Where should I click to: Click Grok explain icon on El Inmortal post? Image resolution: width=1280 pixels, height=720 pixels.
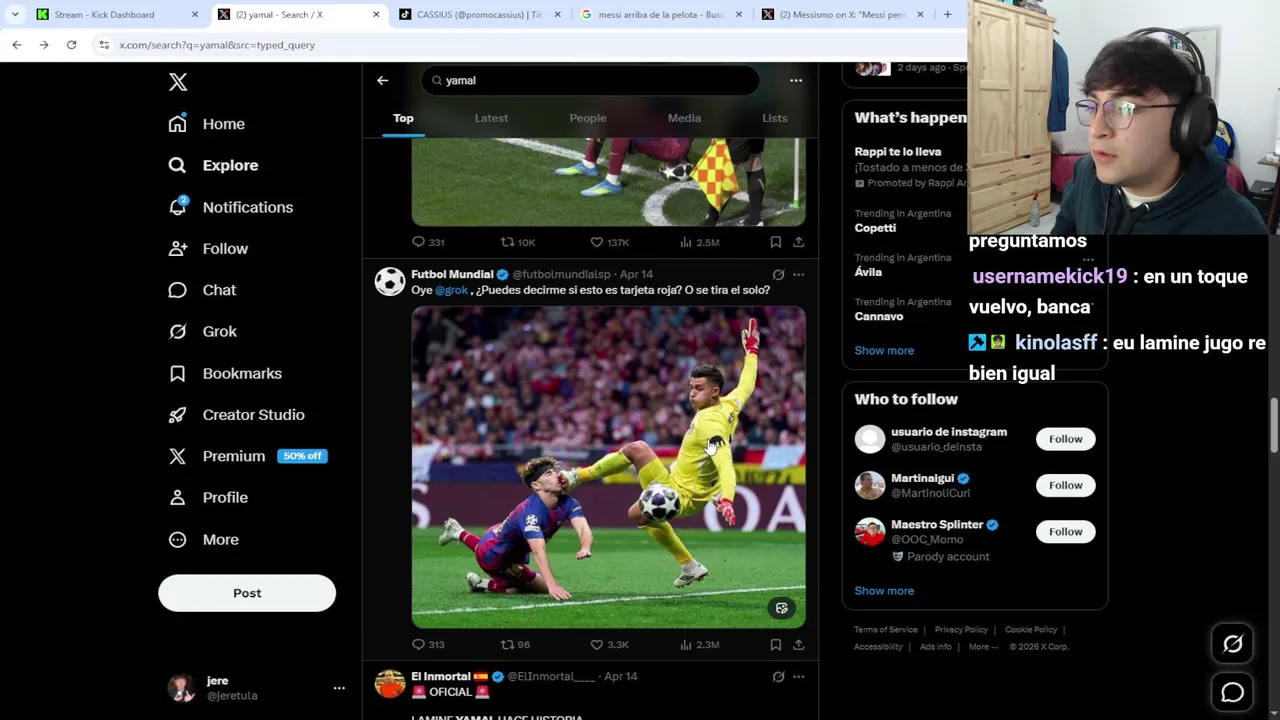pos(778,677)
